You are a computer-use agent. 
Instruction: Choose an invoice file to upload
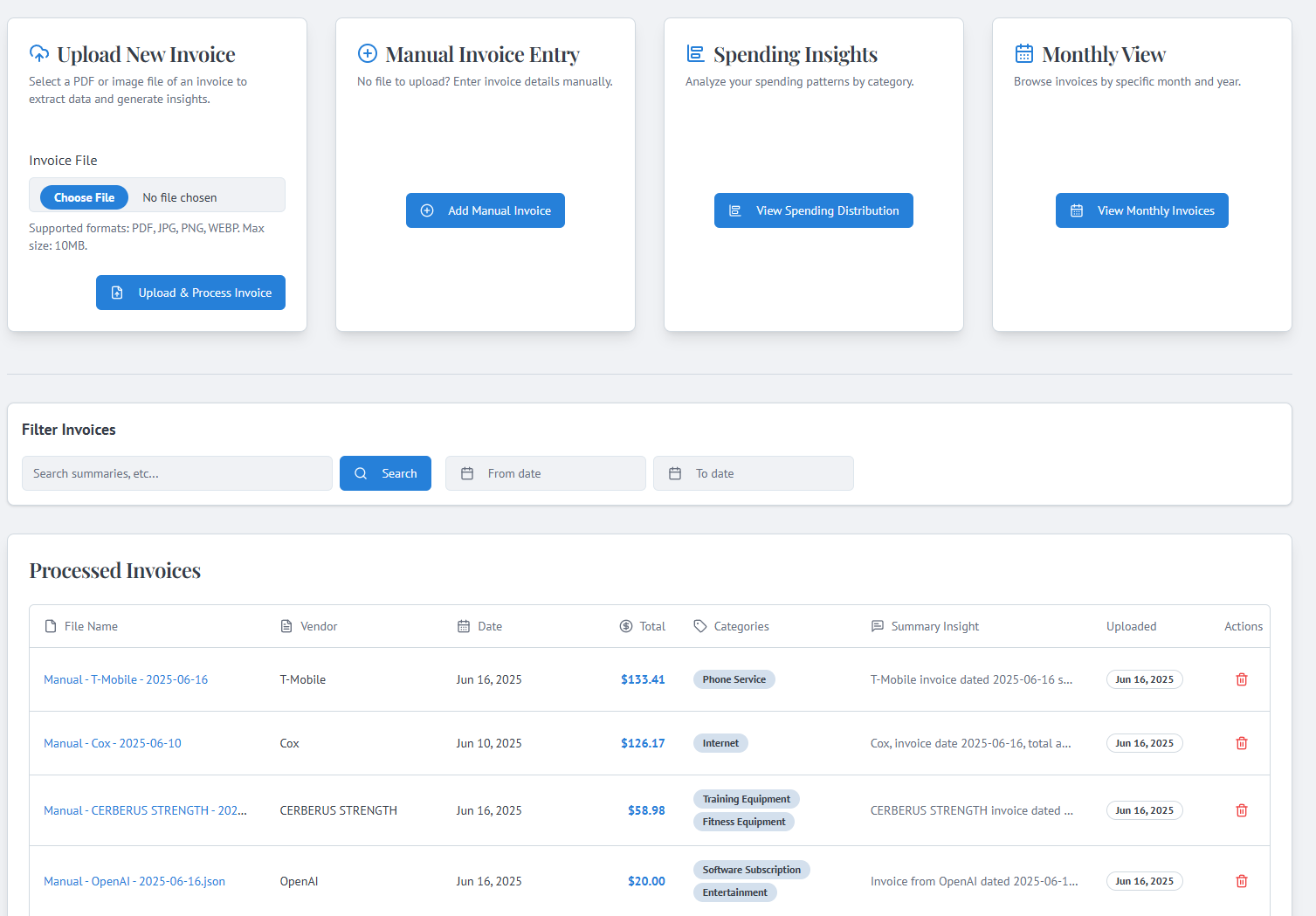(x=85, y=197)
